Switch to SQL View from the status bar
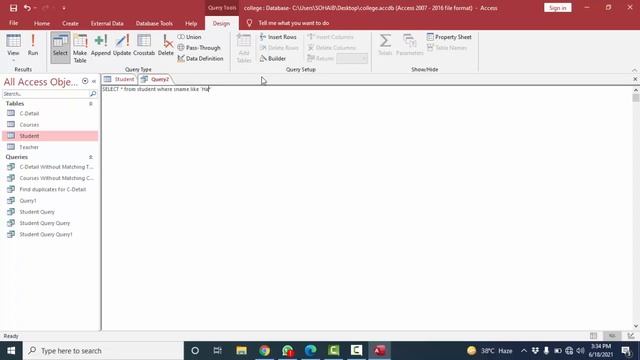The image size is (640, 360). click(x=612, y=336)
